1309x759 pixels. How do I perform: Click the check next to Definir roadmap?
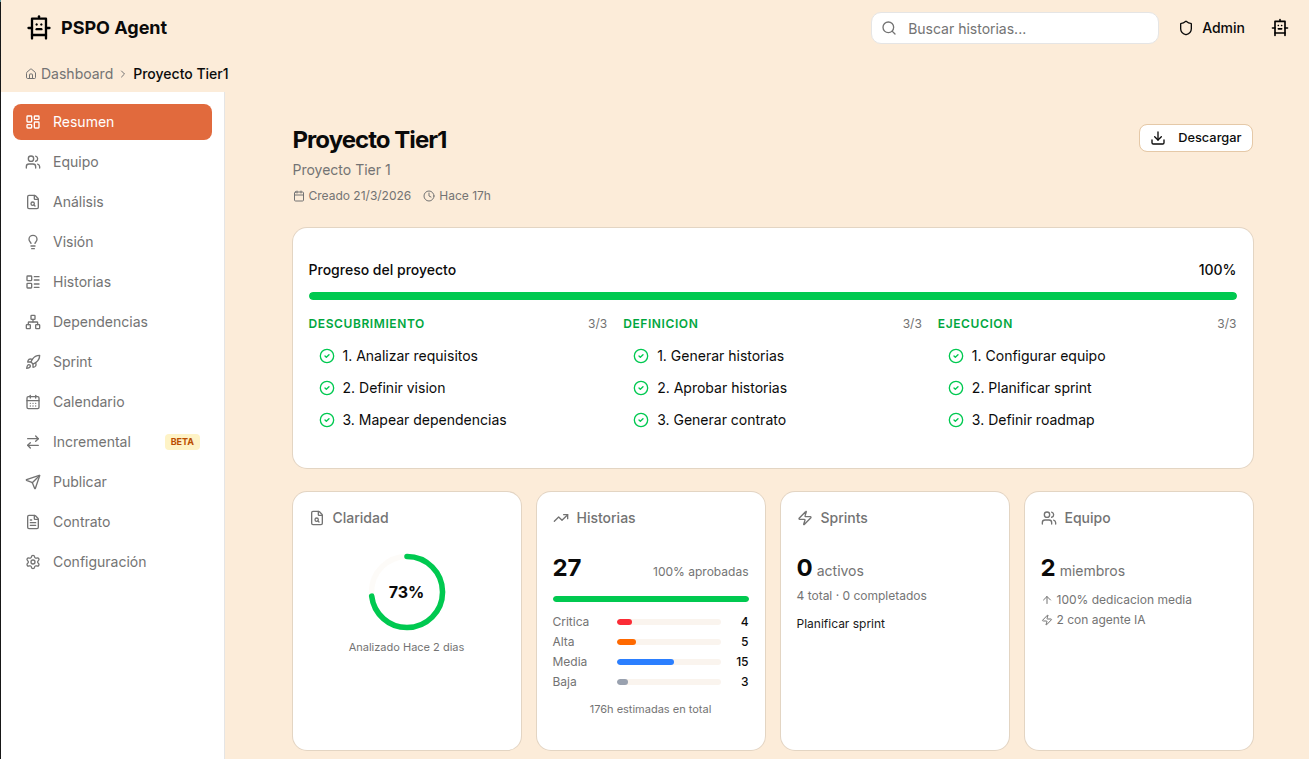click(955, 420)
